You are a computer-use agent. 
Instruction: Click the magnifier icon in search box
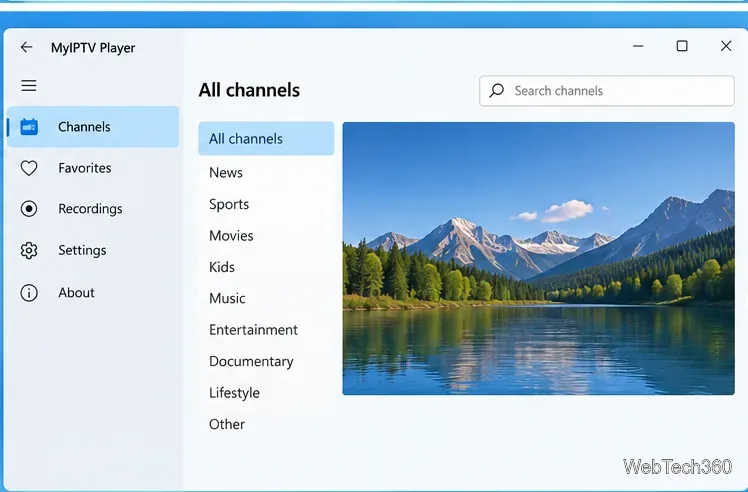(x=497, y=91)
